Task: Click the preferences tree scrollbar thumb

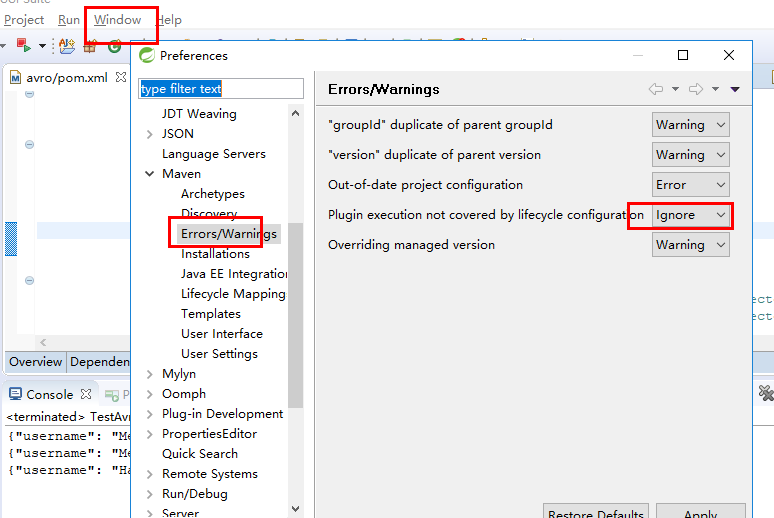Action: tap(295, 315)
